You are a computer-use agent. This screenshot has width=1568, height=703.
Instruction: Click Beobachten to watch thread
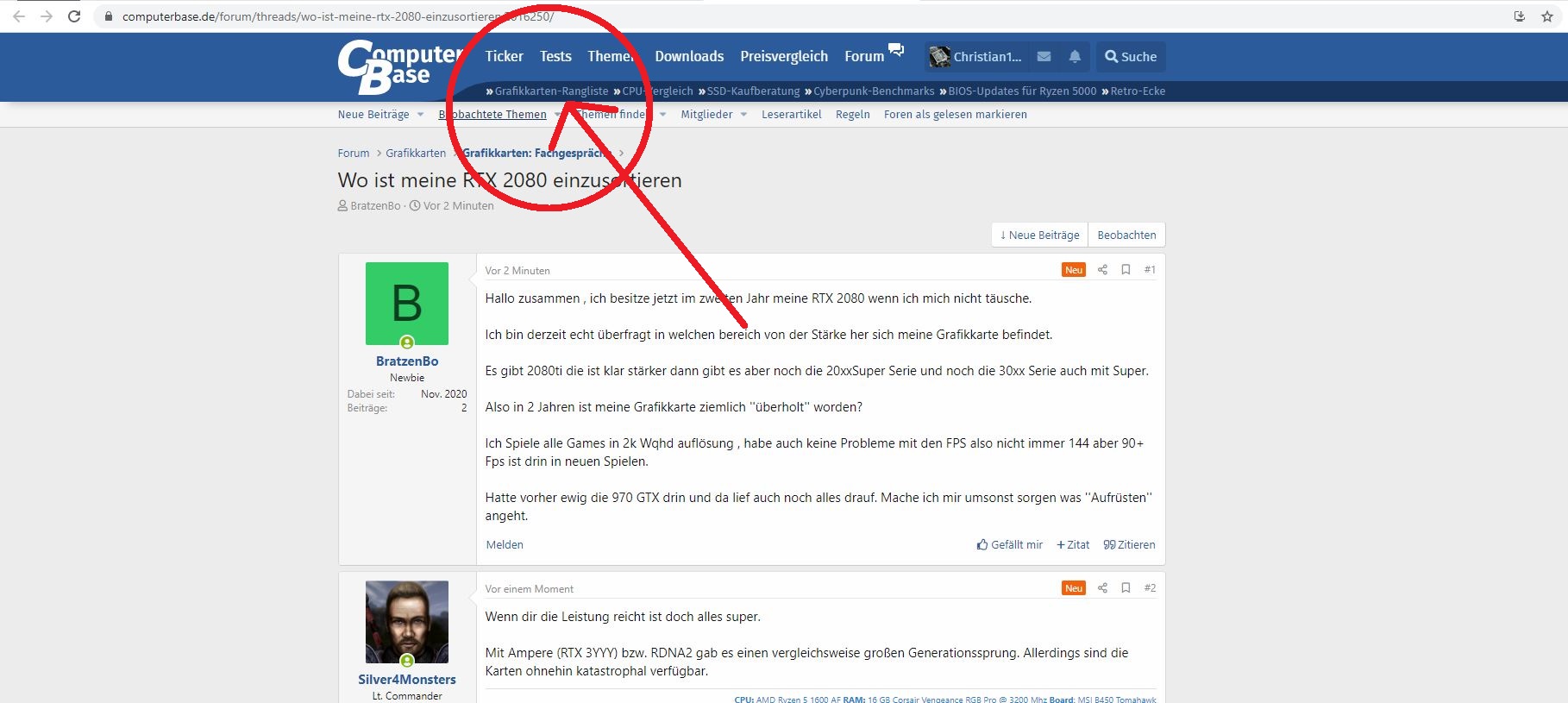(1126, 235)
